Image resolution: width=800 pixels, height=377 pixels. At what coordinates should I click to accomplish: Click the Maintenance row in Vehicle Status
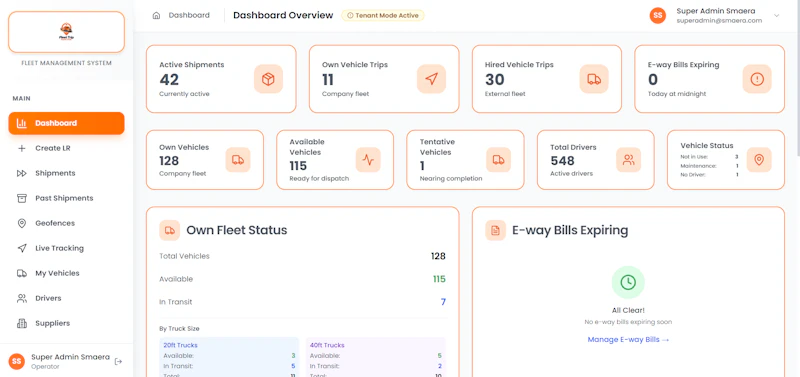pyautogui.click(x=709, y=166)
